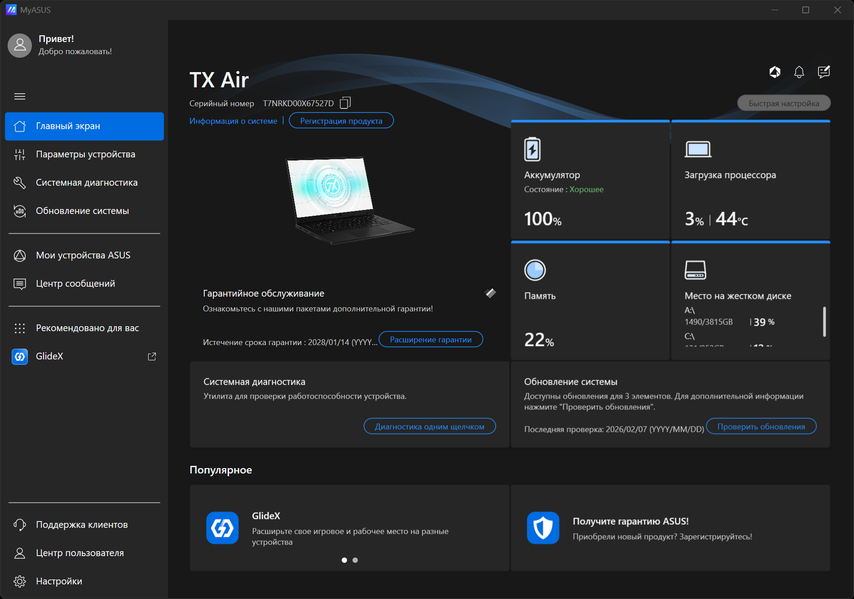
Task: Click the ASUS hexagon icon near bell
Action: point(774,72)
